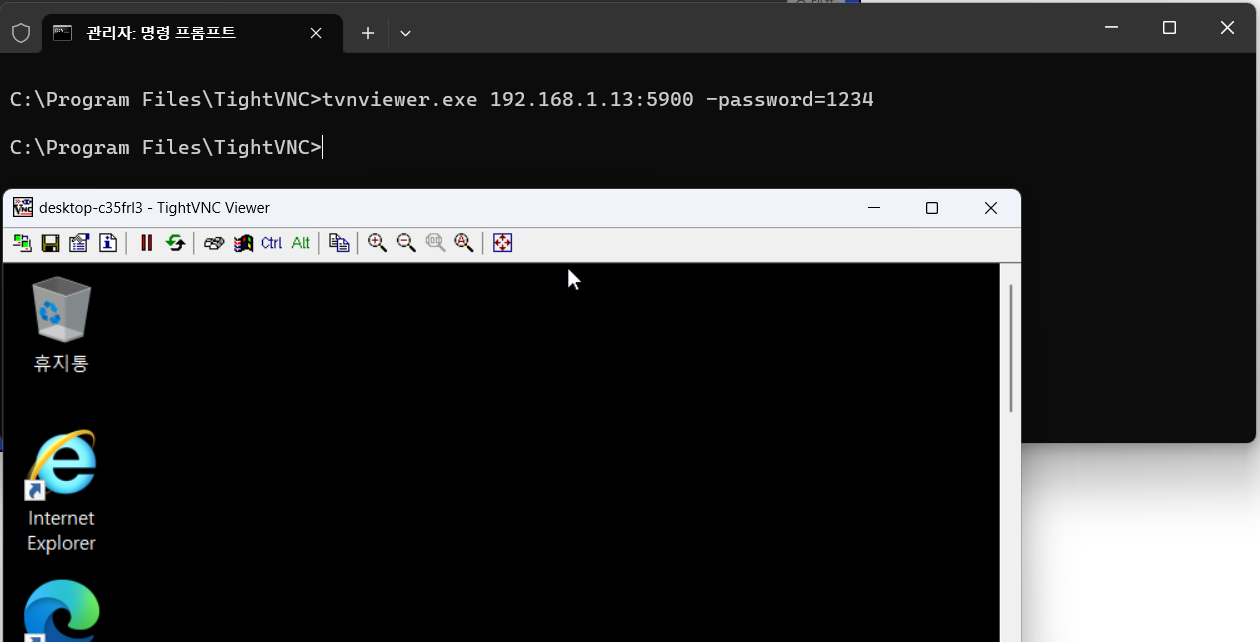Select Microsoft Edge icon on remote desktop

tap(61, 610)
